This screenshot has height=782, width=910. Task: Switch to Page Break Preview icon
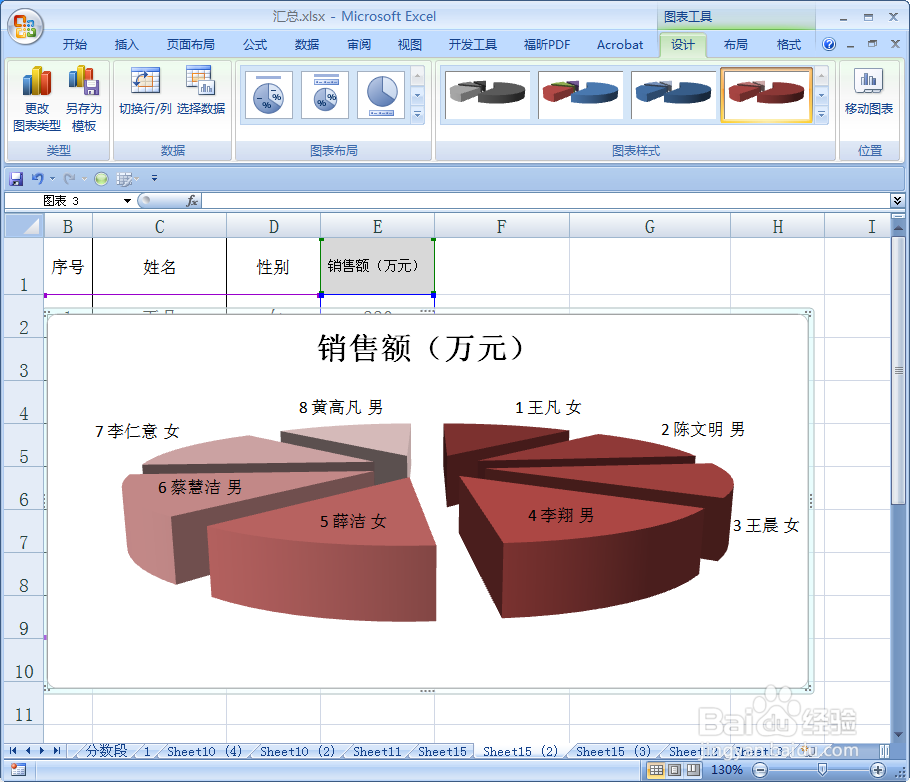pyautogui.click(x=694, y=770)
